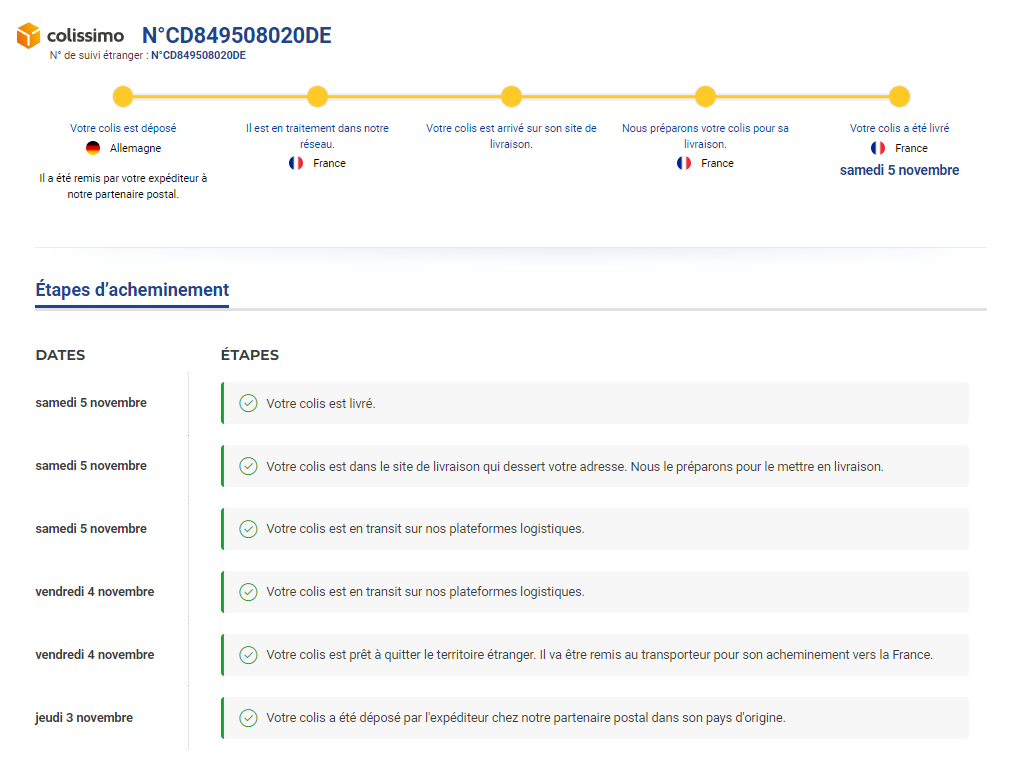
Task: Click the second progress dot for network processing
Action: click(x=317, y=97)
